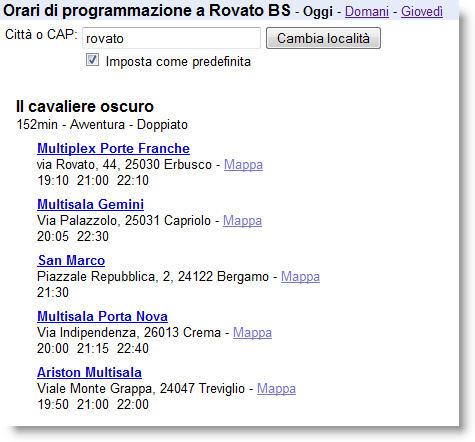
Task: Open the 'Domani' showtimes link
Action: [367, 12]
